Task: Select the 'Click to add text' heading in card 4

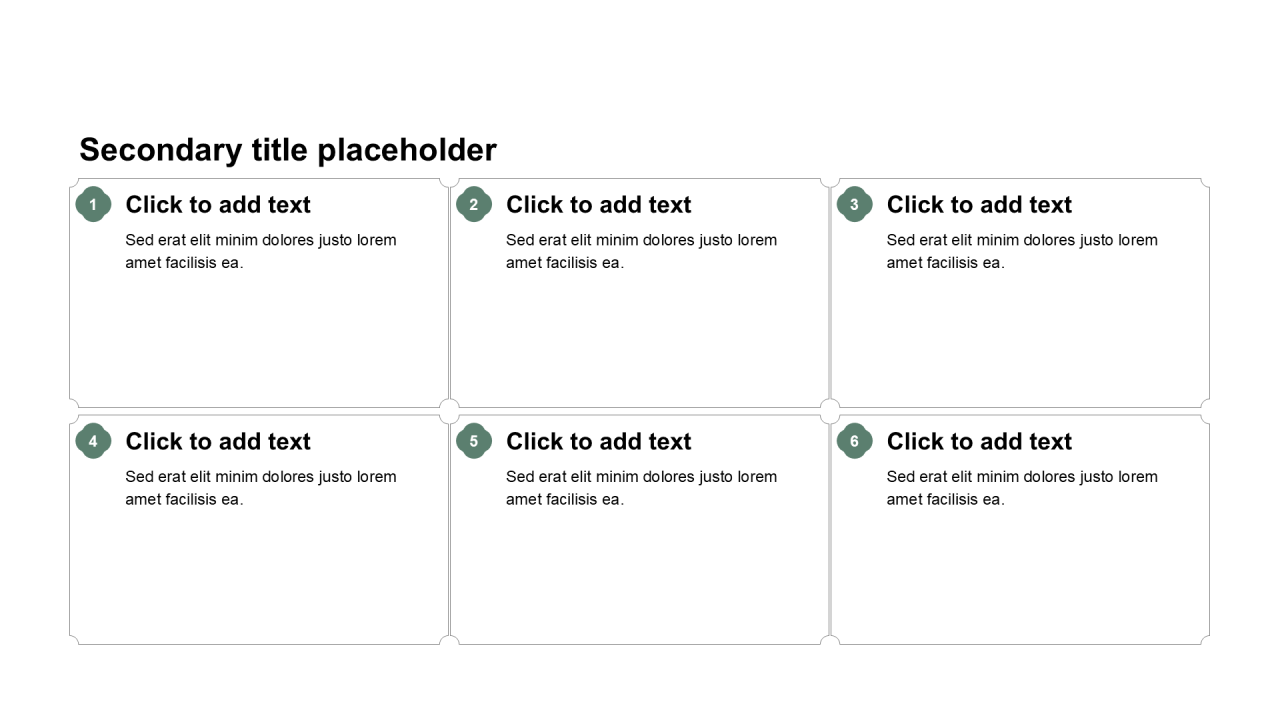Action: click(x=218, y=441)
